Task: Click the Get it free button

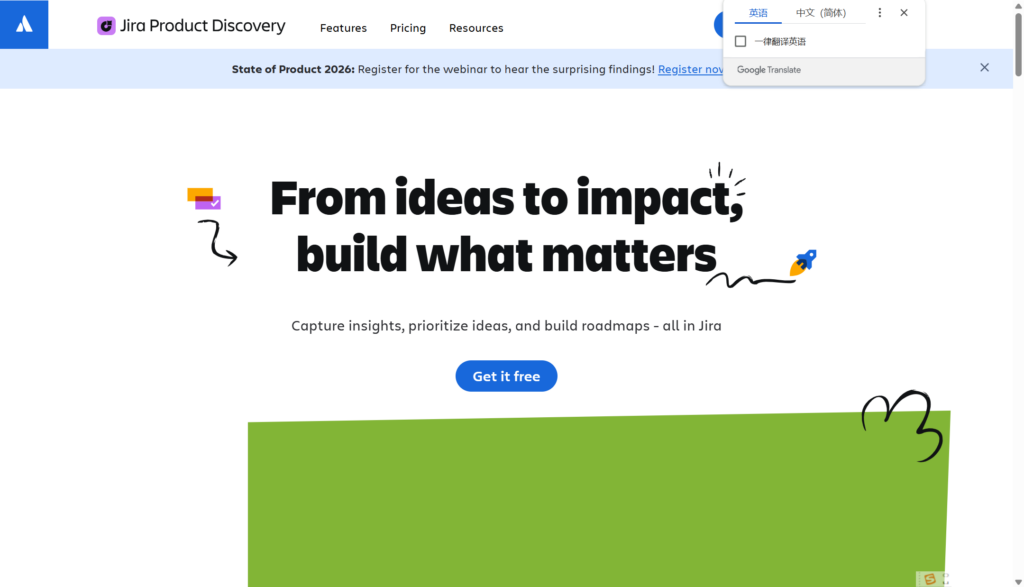Action: pyautogui.click(x=506, y=376)
